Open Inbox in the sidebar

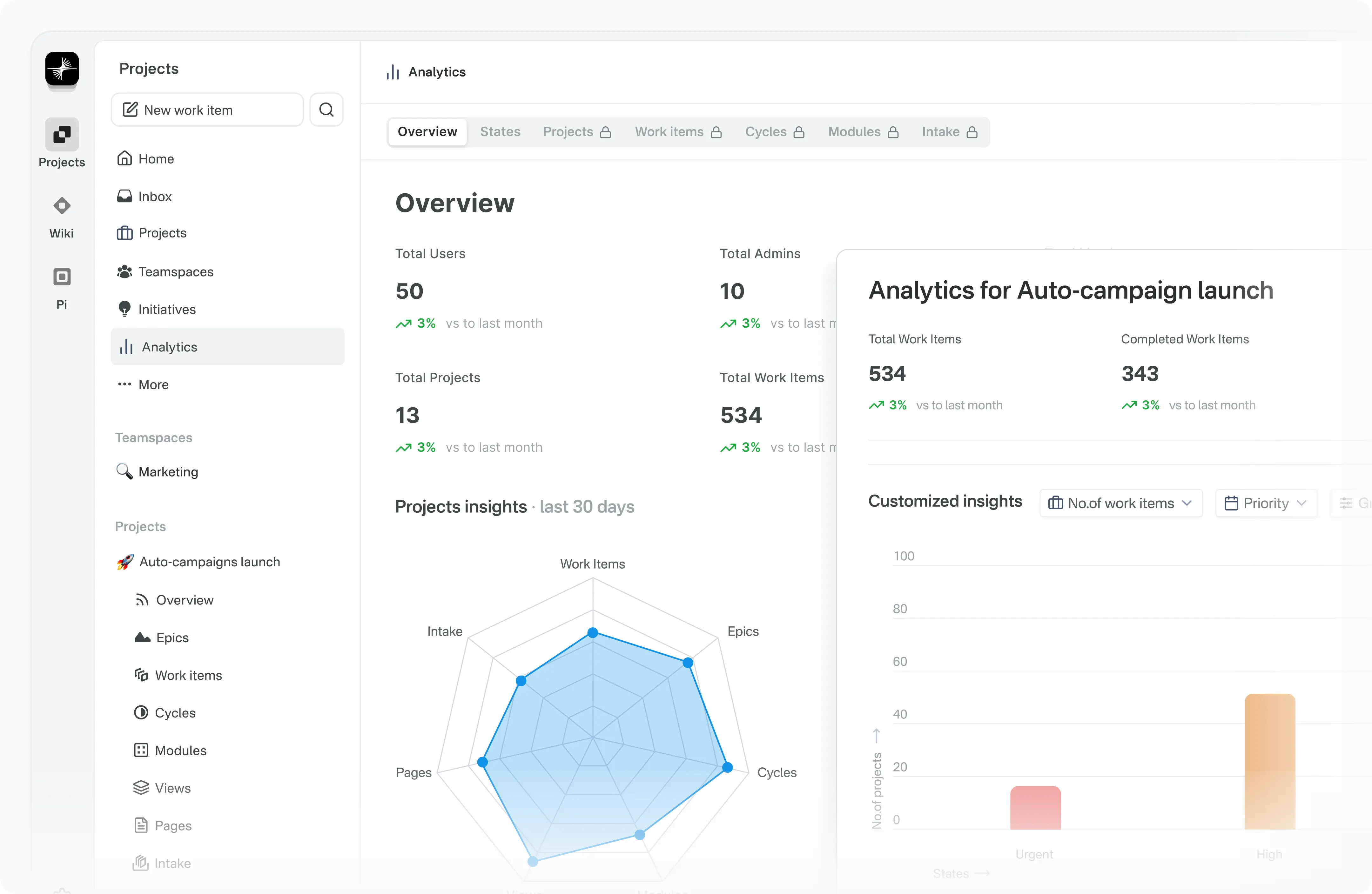coord(154,197)
